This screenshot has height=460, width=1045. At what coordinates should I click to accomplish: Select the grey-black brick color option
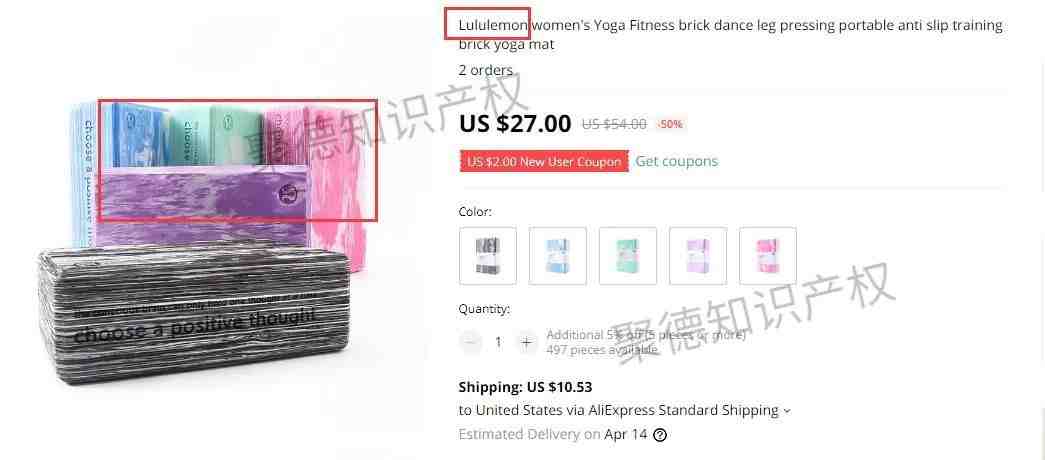[488, 256]
